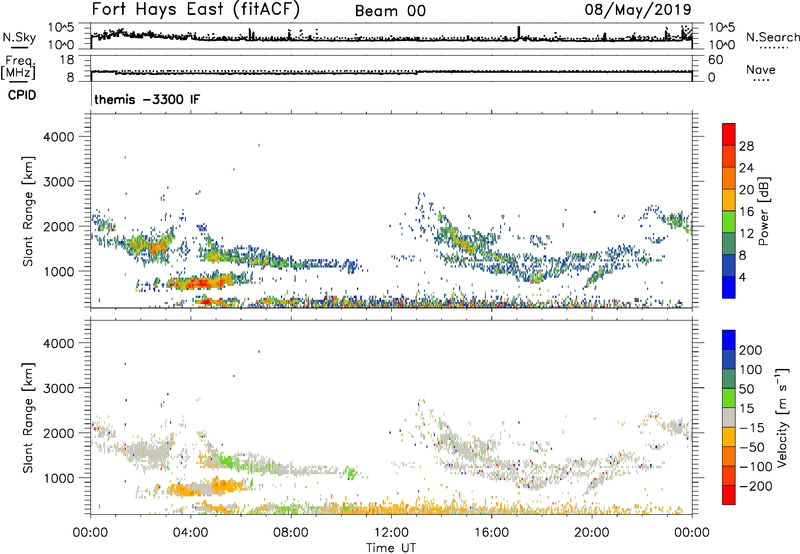
Task: Click the 'CPID' row label
Action: [22, 95]
